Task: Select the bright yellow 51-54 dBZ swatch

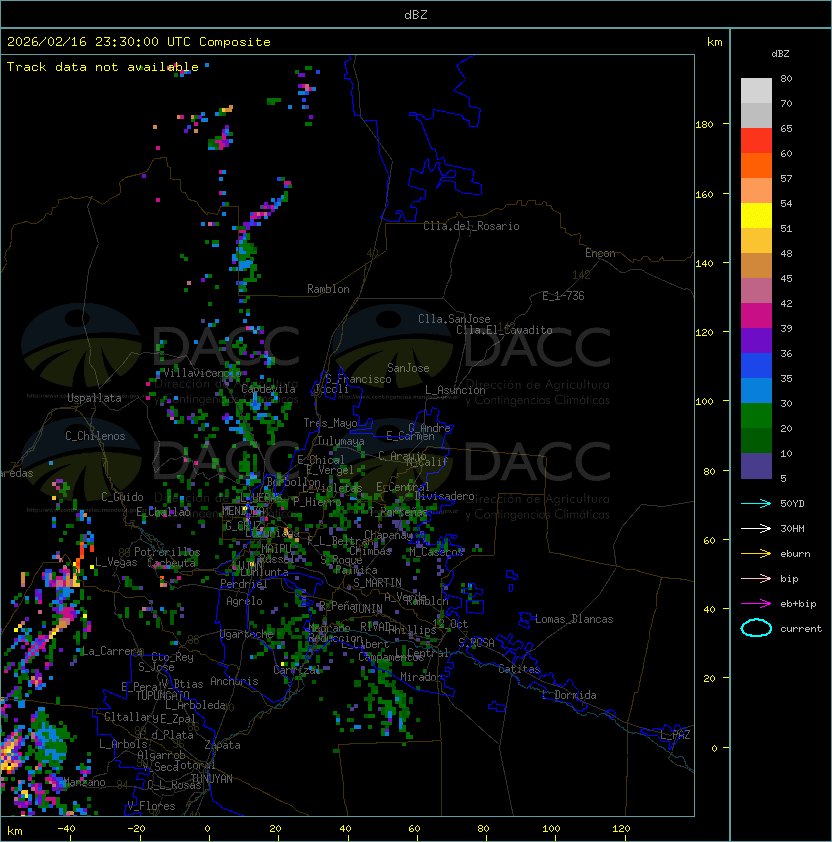Action: point(756,215)
